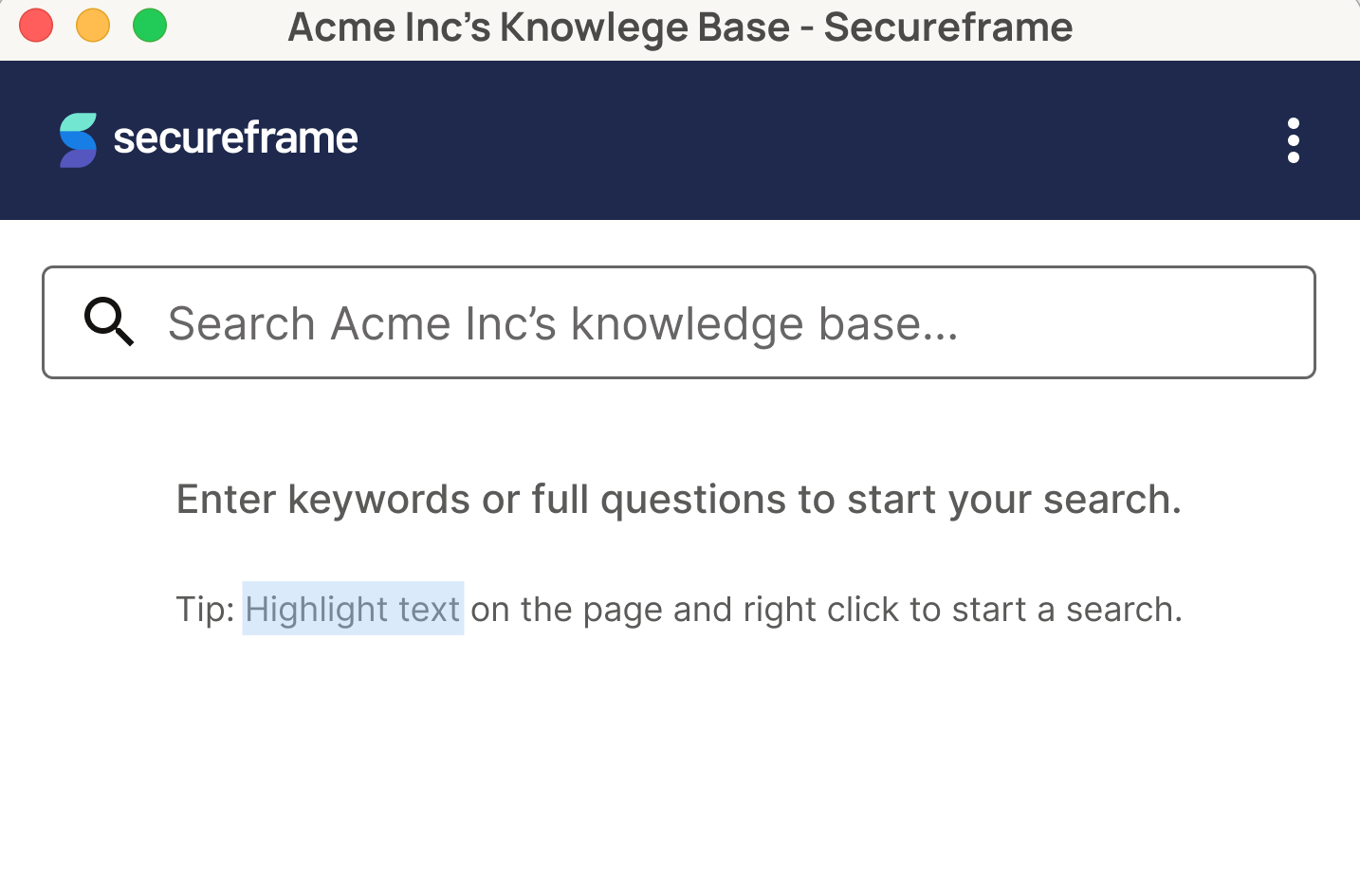This screenshot has width=1360, height=896.
Task: Click the secureframe wordmark text
Action: pos(235,138)
